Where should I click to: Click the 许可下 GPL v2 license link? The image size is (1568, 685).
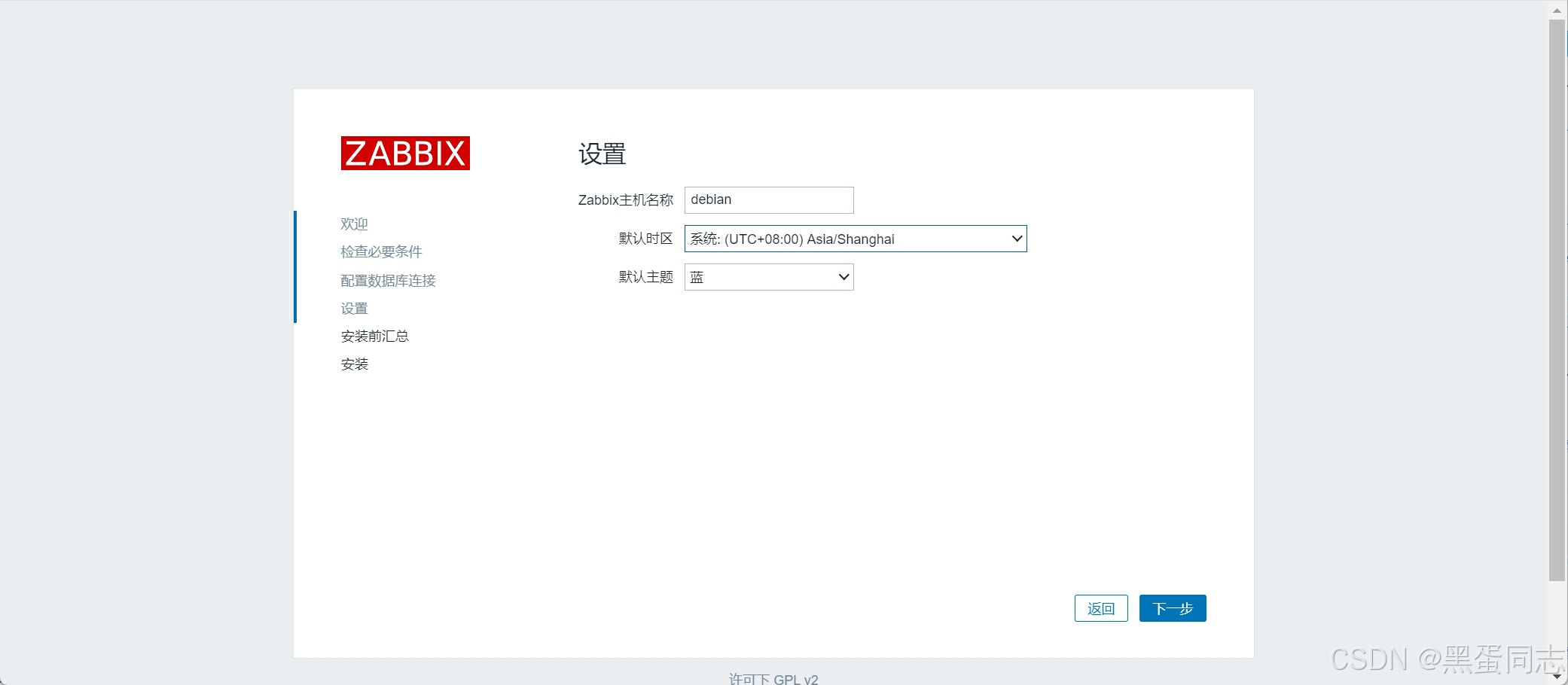tap(773, 679)
